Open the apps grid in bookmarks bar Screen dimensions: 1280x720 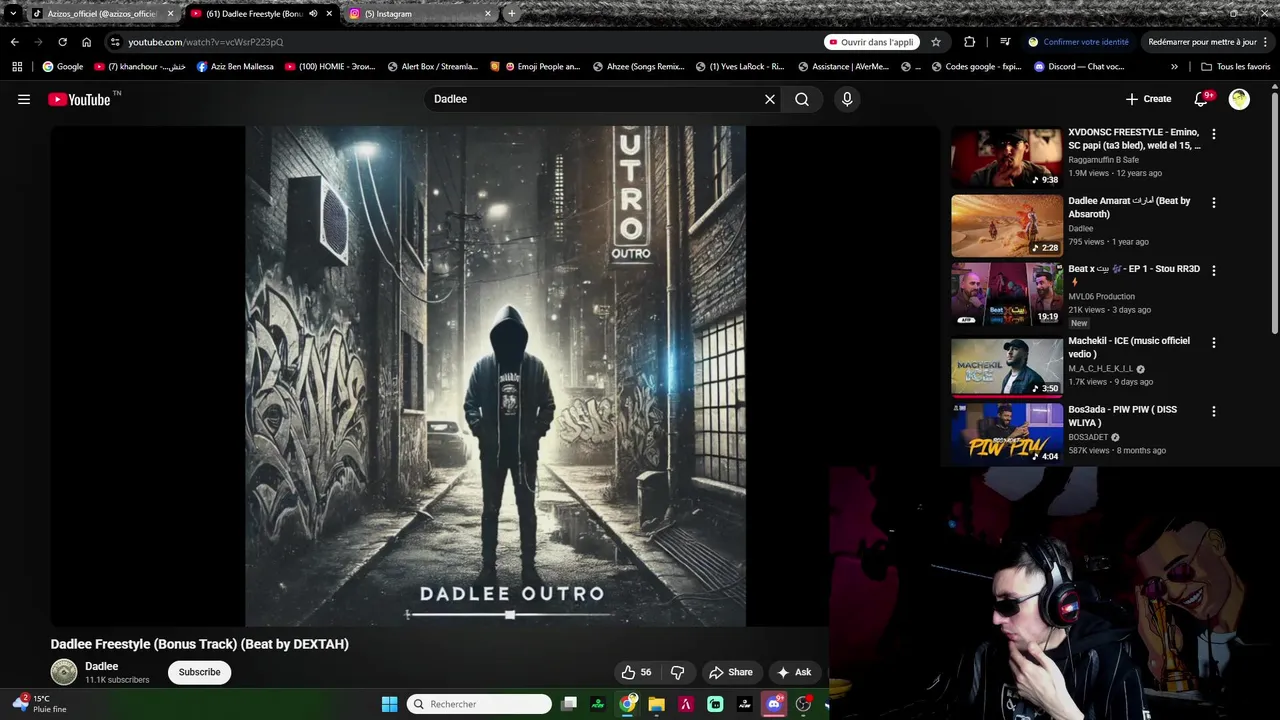click(17, 67)
